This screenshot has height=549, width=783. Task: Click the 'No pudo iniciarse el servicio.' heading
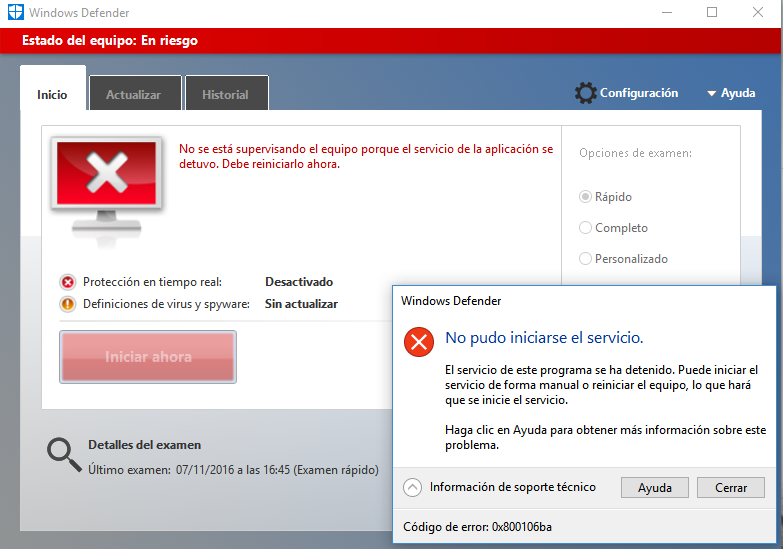544,338
